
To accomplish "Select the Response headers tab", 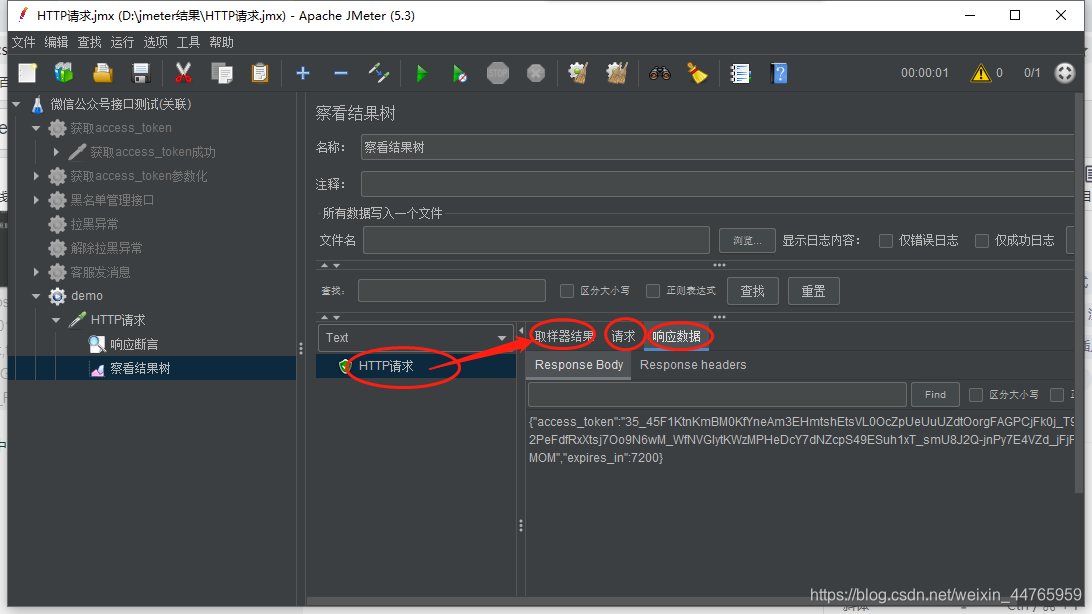I will coord(693,365).
